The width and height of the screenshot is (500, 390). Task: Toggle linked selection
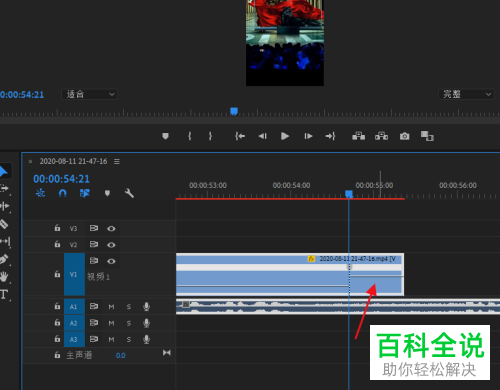click(x=85, y=193)
